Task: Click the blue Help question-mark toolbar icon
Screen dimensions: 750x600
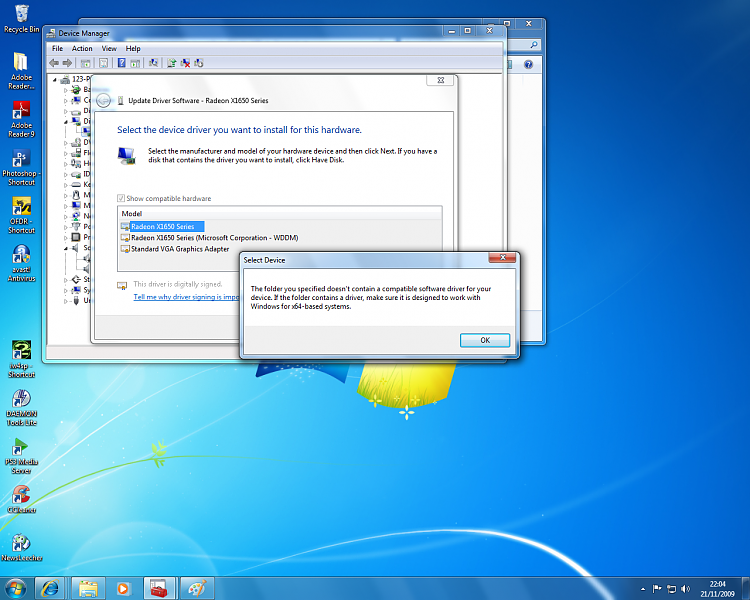Action: (x=121, y=63)
